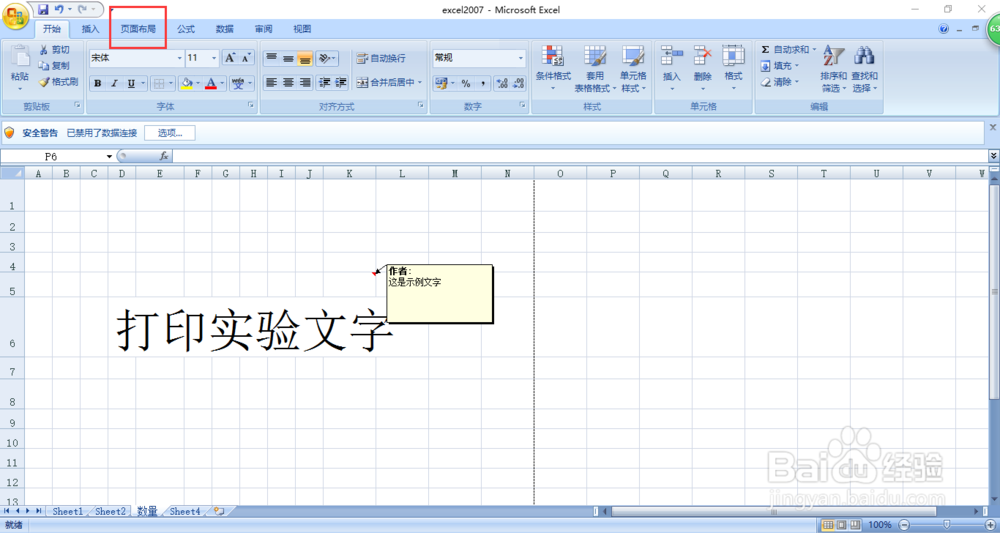Launch the Font (字体) dialog expander
1000x533 pixels.
pos(251,105)
